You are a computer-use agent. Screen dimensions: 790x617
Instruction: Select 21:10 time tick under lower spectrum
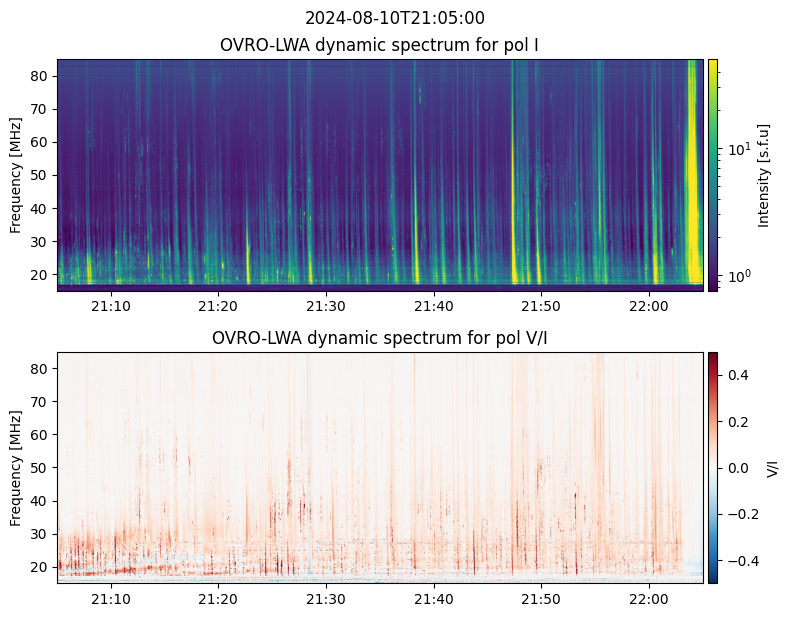click(110, 599)
